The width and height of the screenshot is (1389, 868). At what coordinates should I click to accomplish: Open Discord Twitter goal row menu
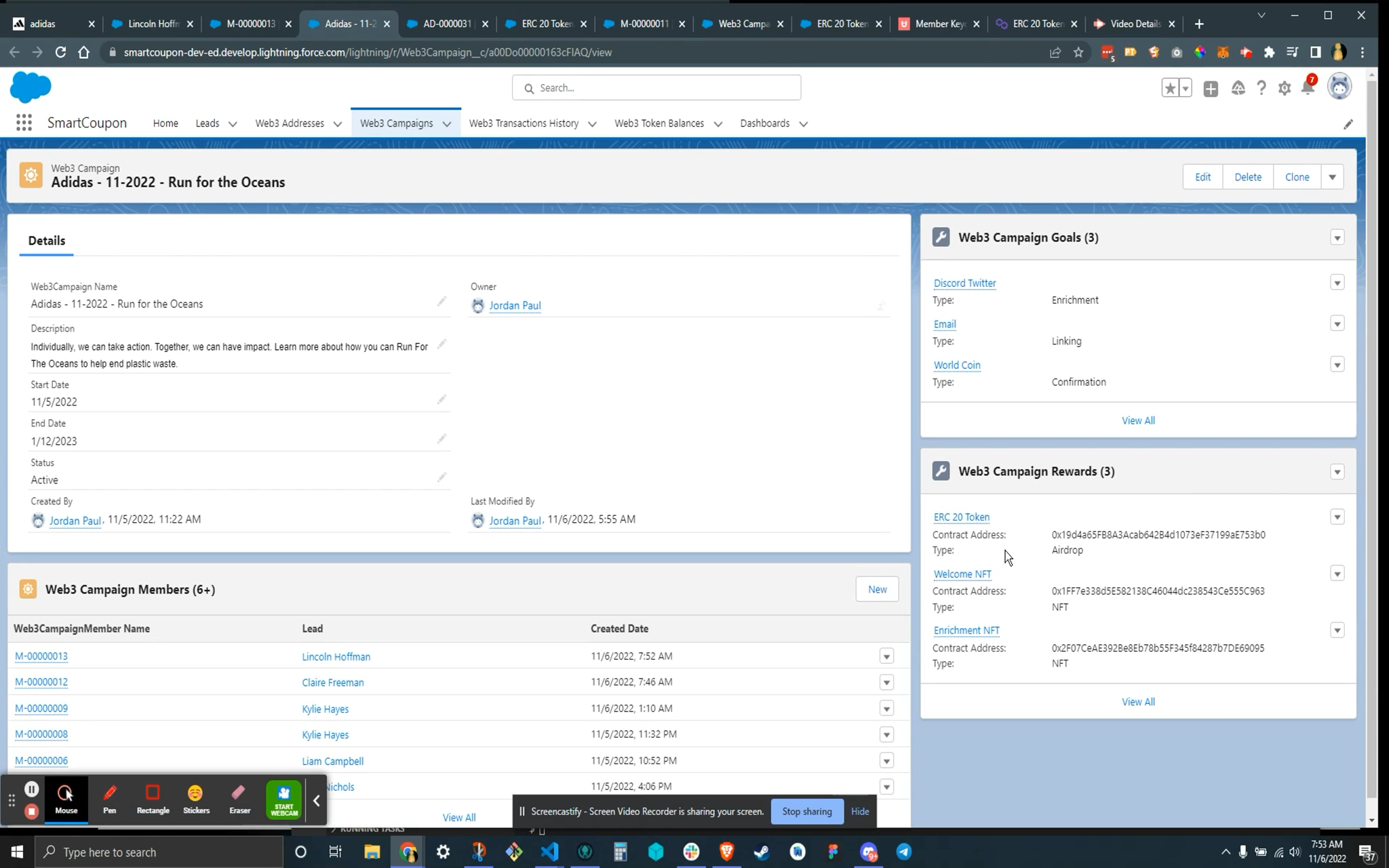click(1337, 283)
